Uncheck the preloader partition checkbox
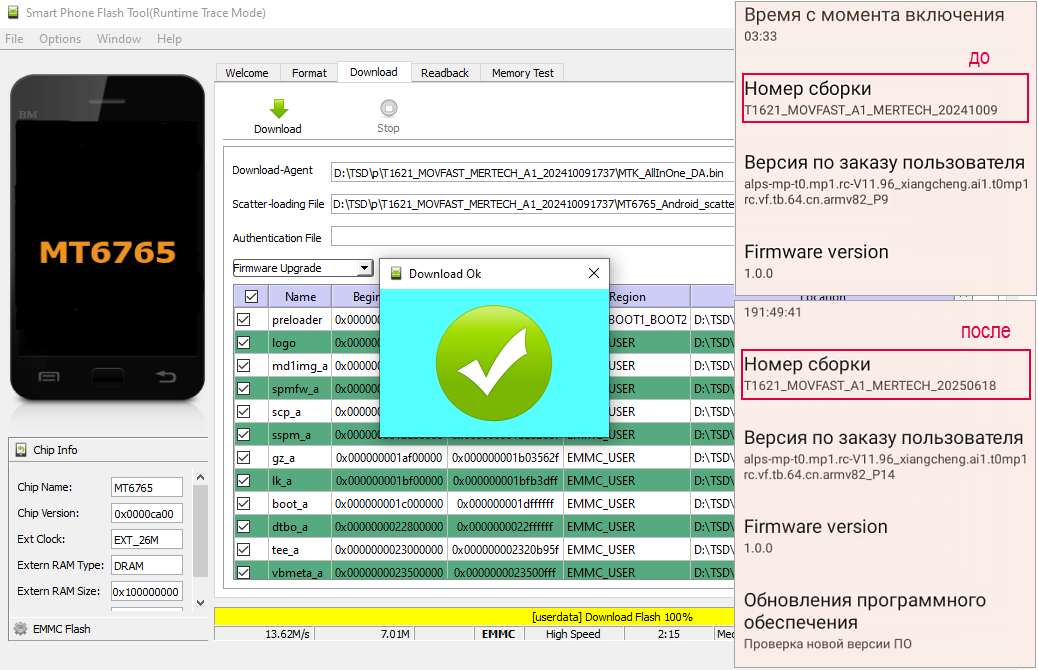The width and height of the screenshot is (1038, 670). [x=243, y=320]
